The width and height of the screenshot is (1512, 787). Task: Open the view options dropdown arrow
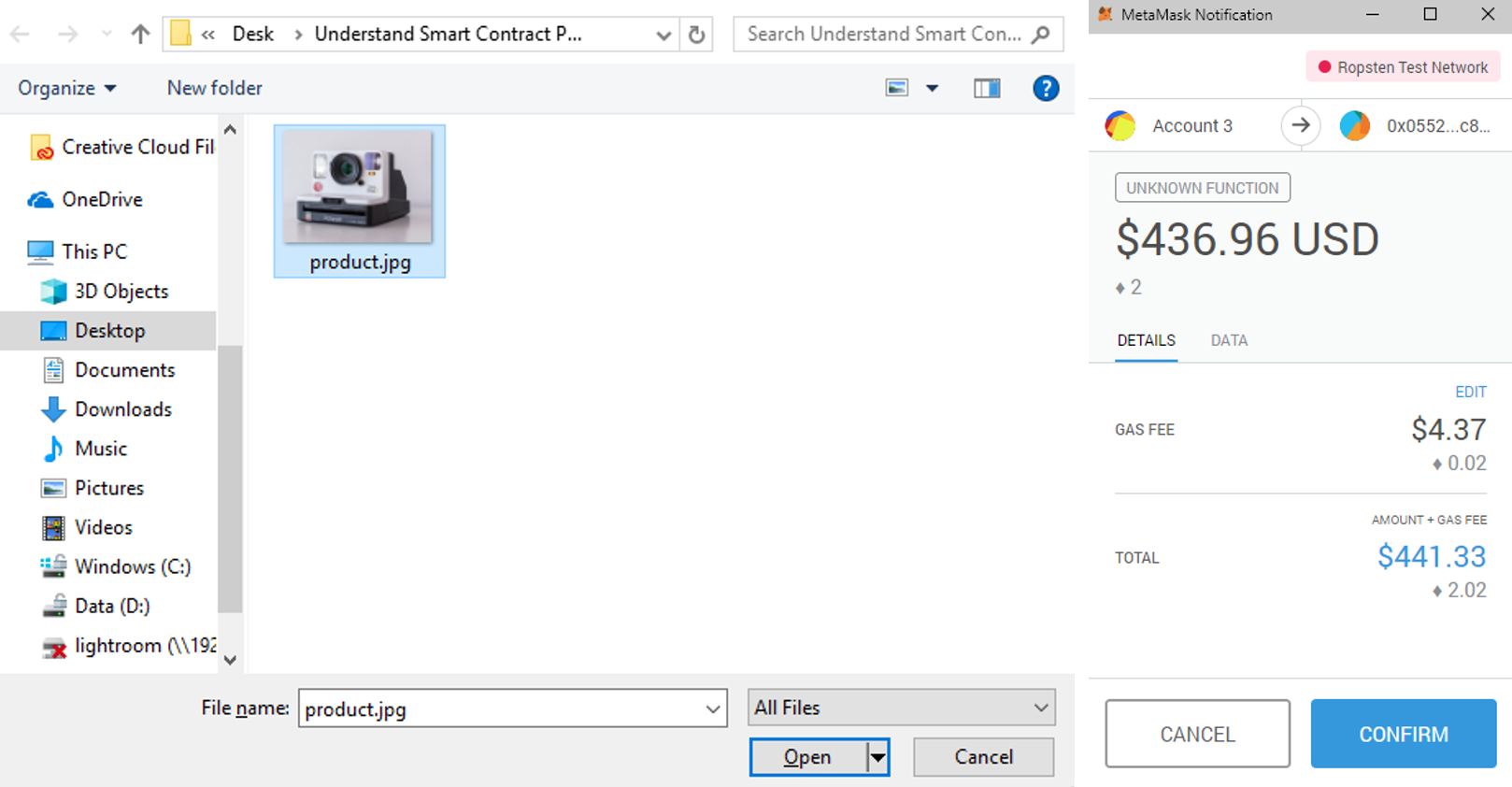click(932, 88)
